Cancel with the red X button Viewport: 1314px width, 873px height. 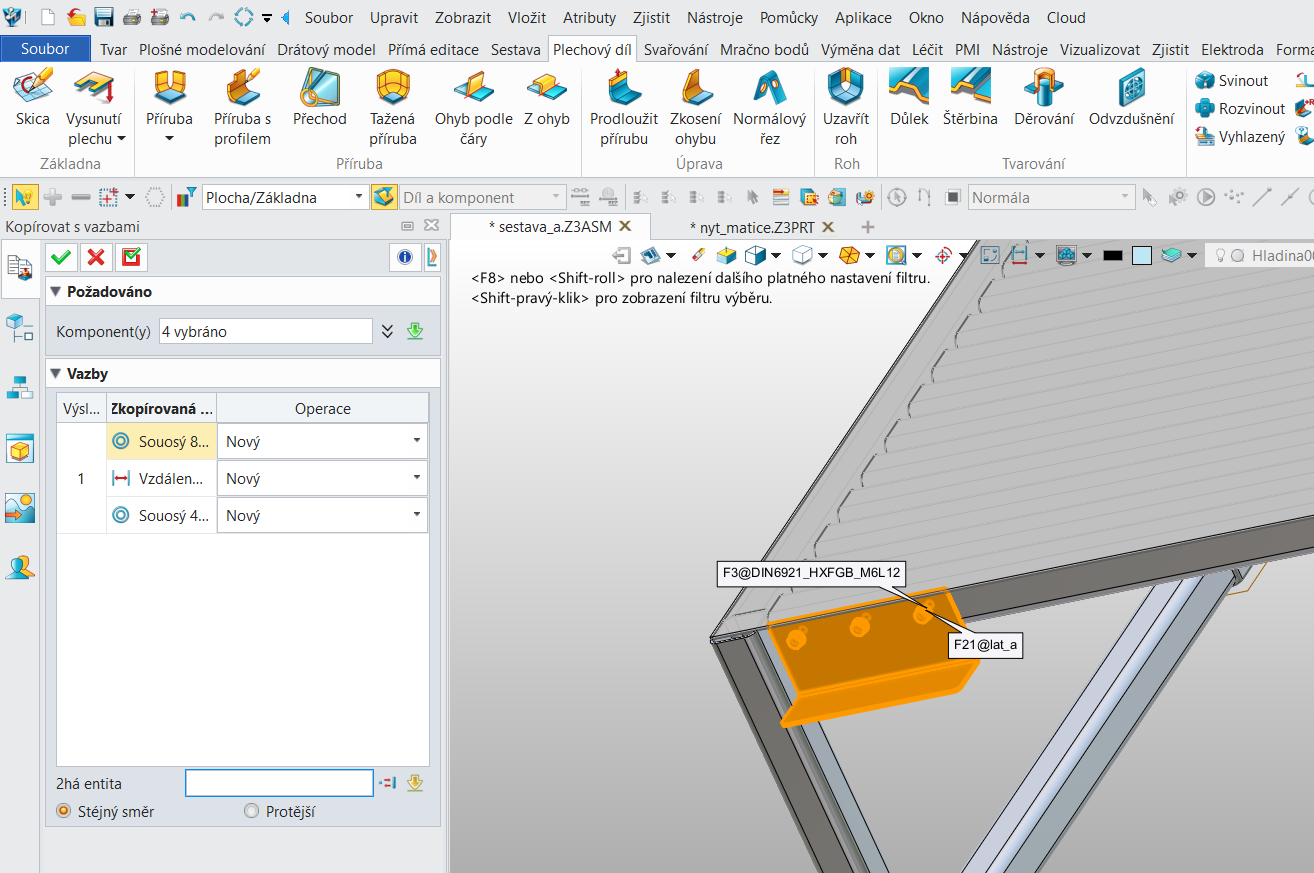[96, 258]
